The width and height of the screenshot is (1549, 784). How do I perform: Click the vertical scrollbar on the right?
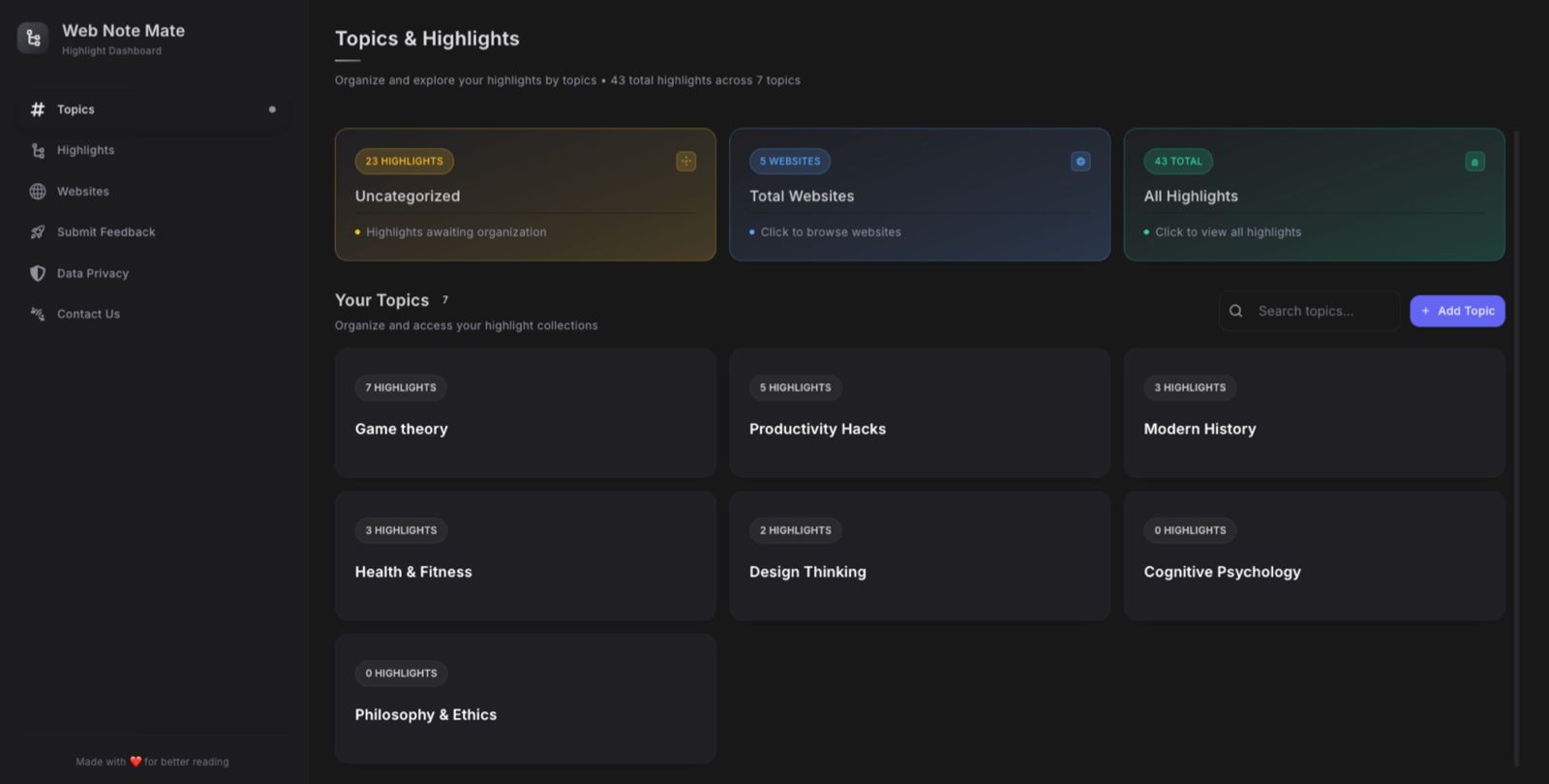coord(1516,445)
